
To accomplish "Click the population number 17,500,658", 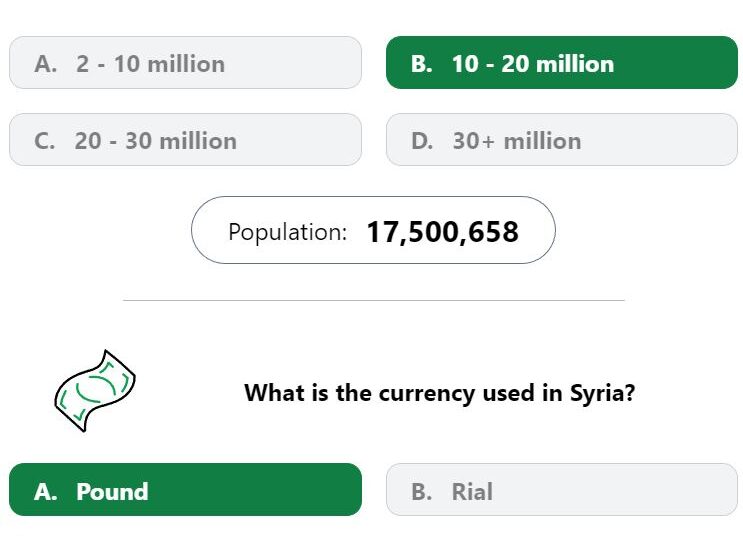I will point(443,232).
